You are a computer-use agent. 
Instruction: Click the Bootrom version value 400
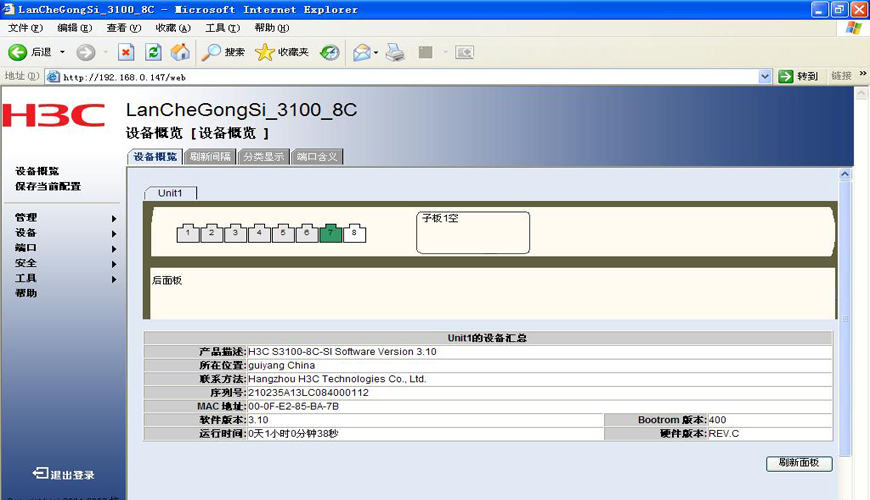[717, 420]
